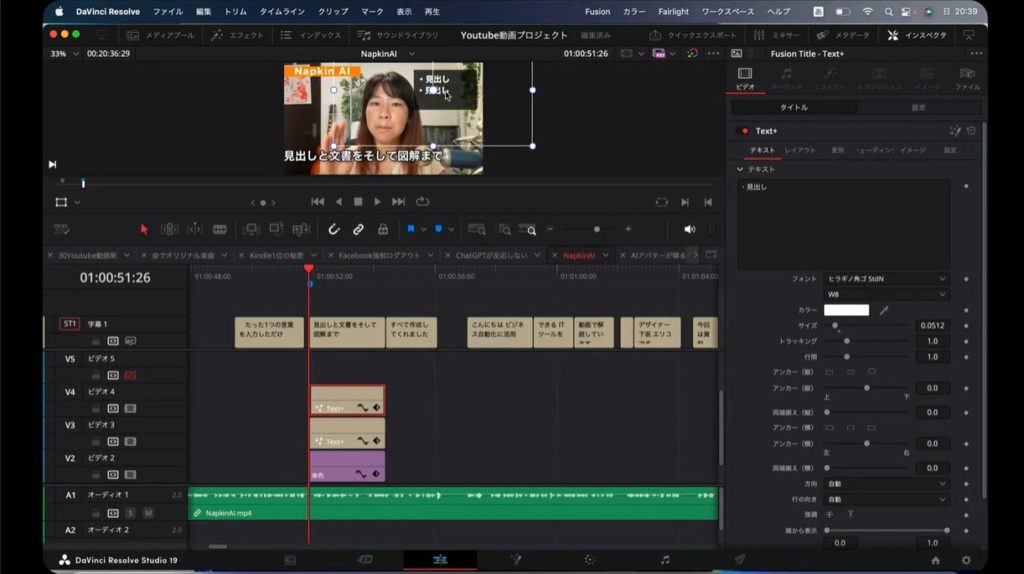The height and width of the screenshot is (574, 1024).
Task: Toggle the timeline snapping magnet icon
Action: 334,229
